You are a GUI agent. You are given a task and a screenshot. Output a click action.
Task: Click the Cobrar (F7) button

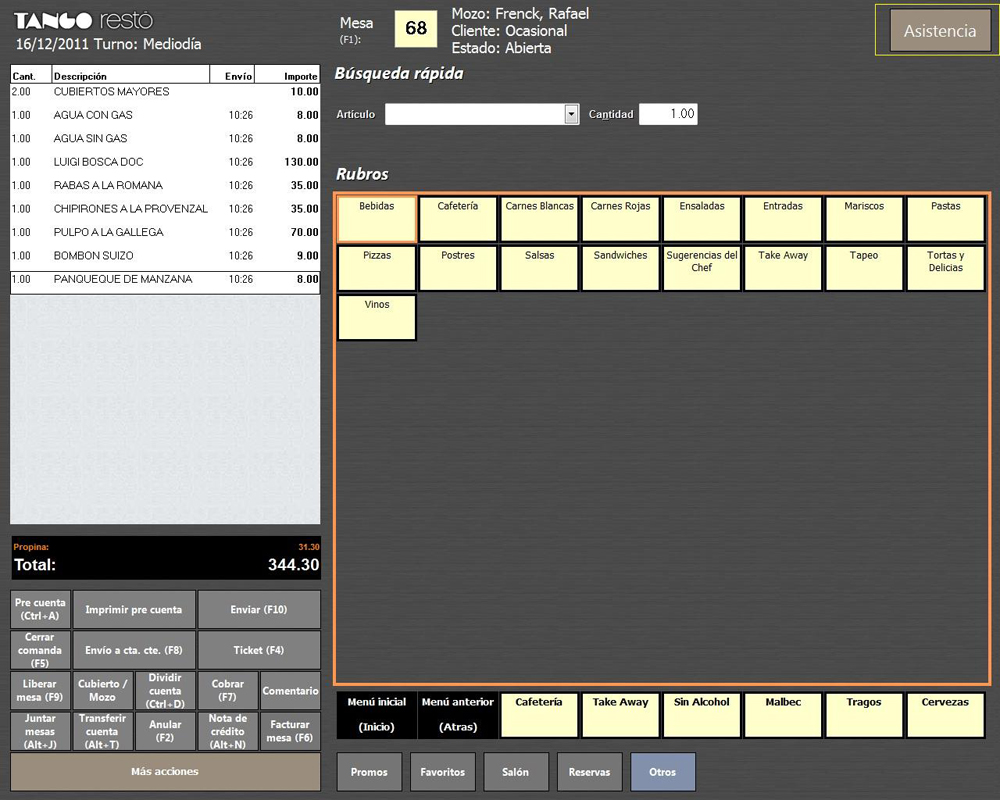[x=228, y=690]
